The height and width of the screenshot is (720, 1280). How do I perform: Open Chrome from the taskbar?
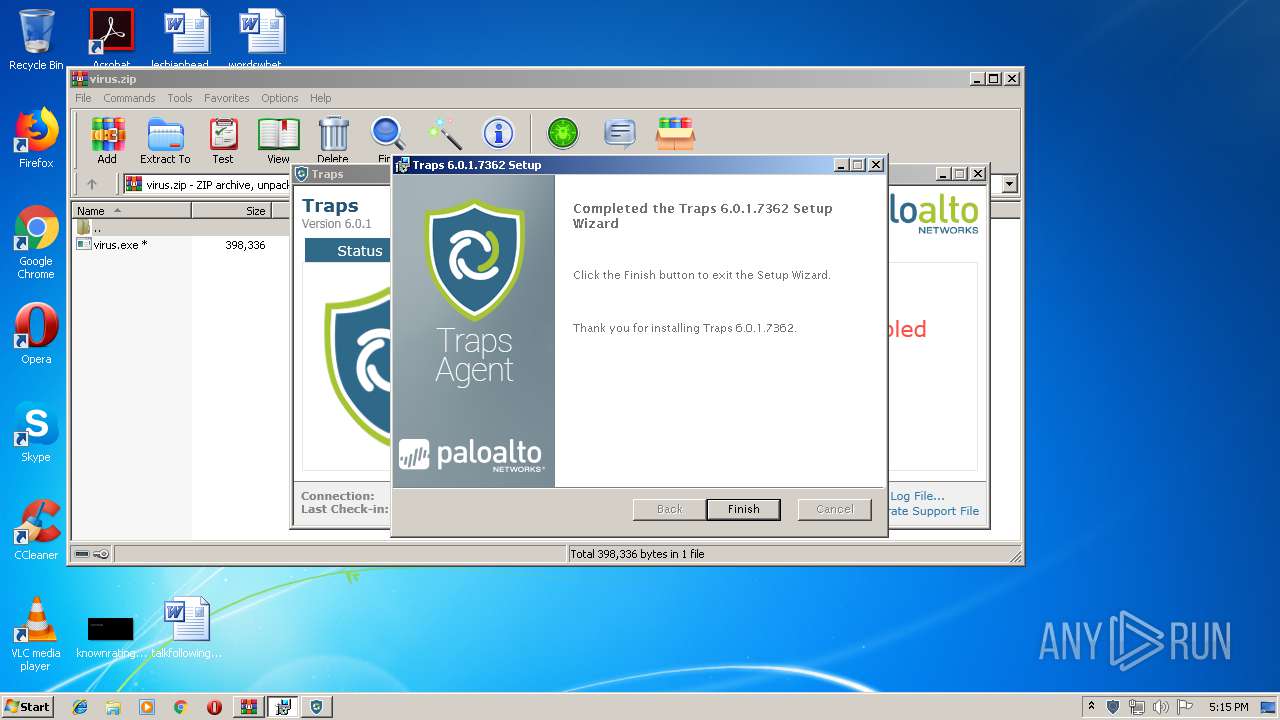[180, 707]
